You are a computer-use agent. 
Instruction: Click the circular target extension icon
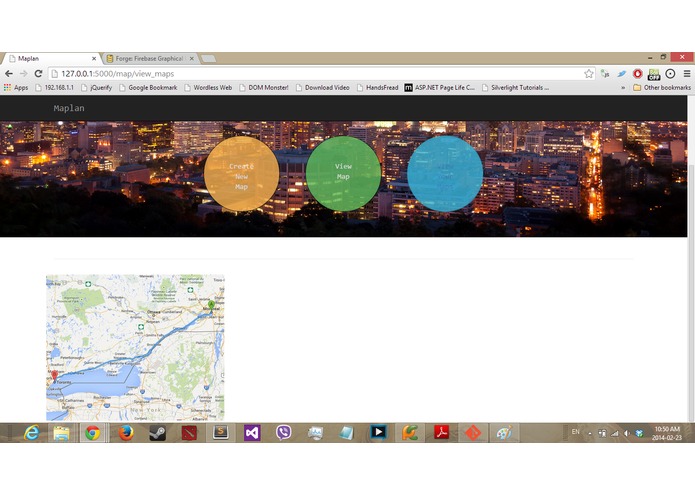(x=670, y=74)
